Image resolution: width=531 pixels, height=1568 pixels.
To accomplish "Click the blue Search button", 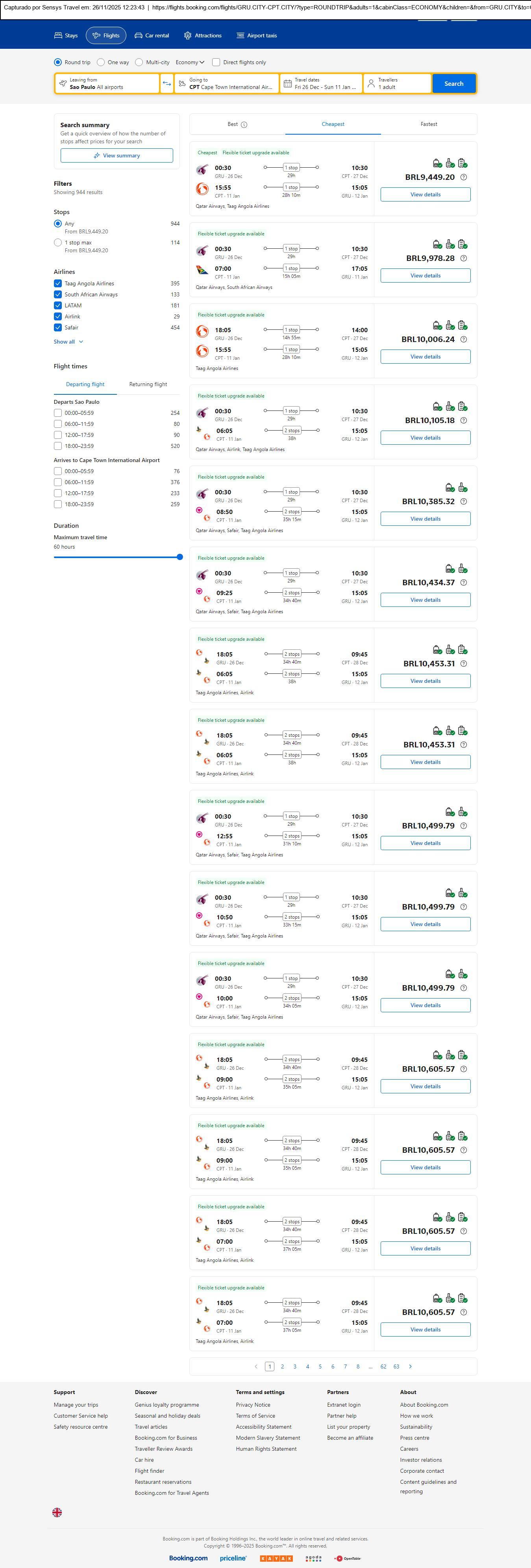I will tap(454, 83).
